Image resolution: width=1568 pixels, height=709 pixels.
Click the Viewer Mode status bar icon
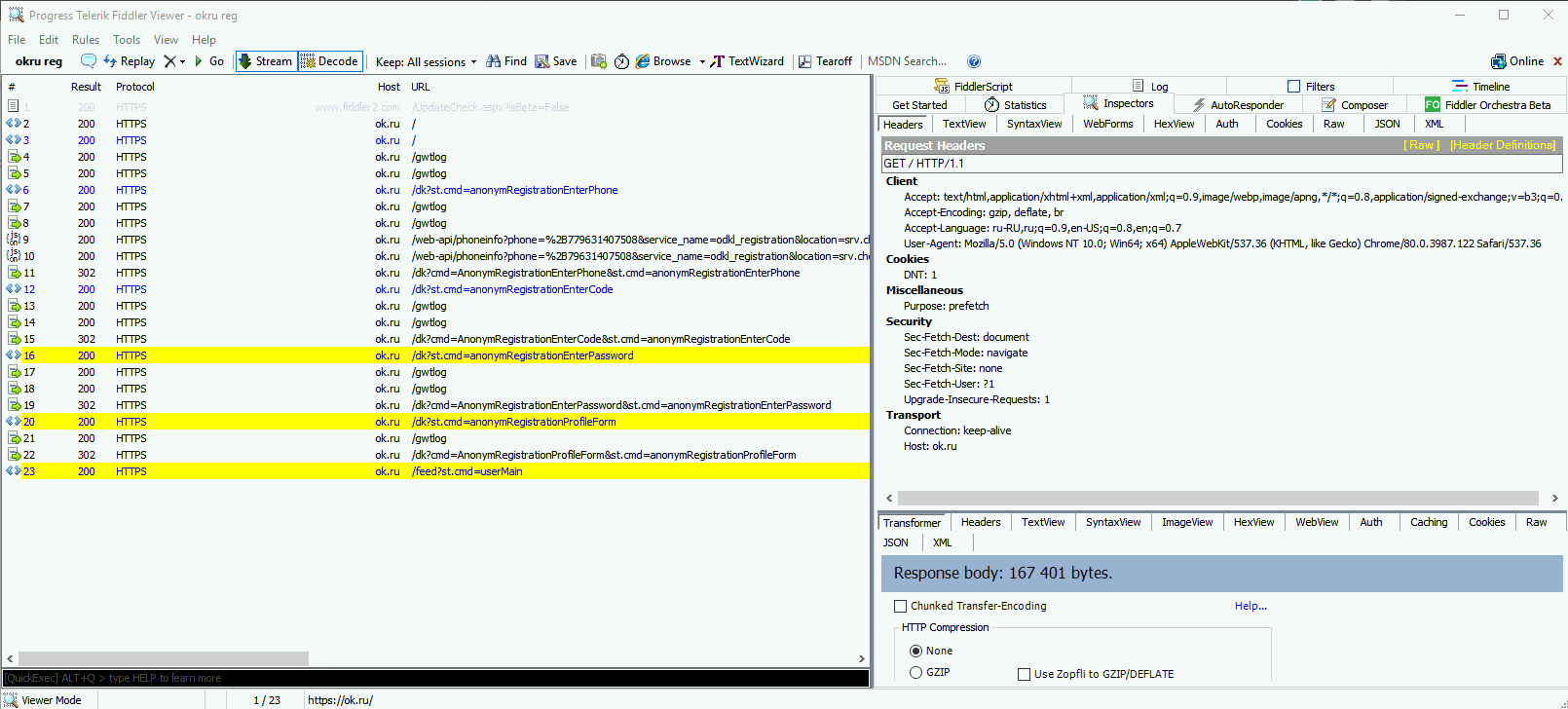point(10,699)
